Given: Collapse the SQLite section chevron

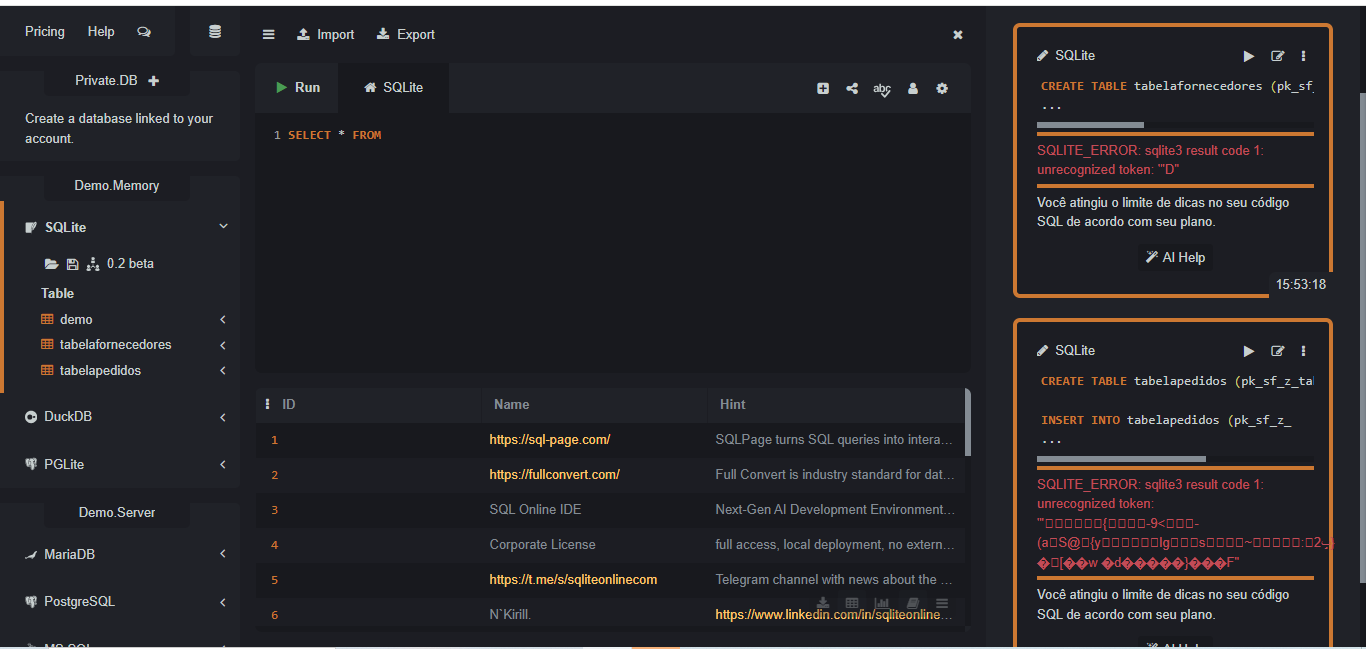Looking at the screenshot, I should [223, 227].
